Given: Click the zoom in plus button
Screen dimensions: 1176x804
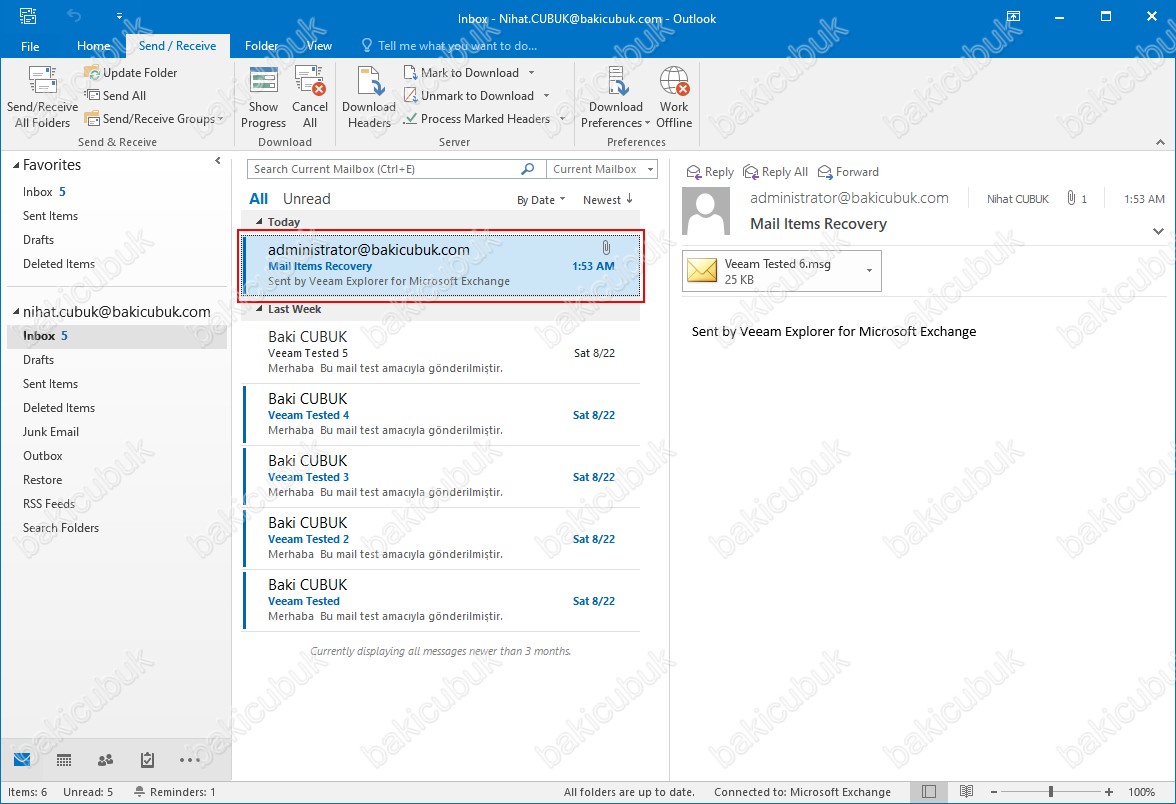Looking at the screenshot, I should 1108,792.
